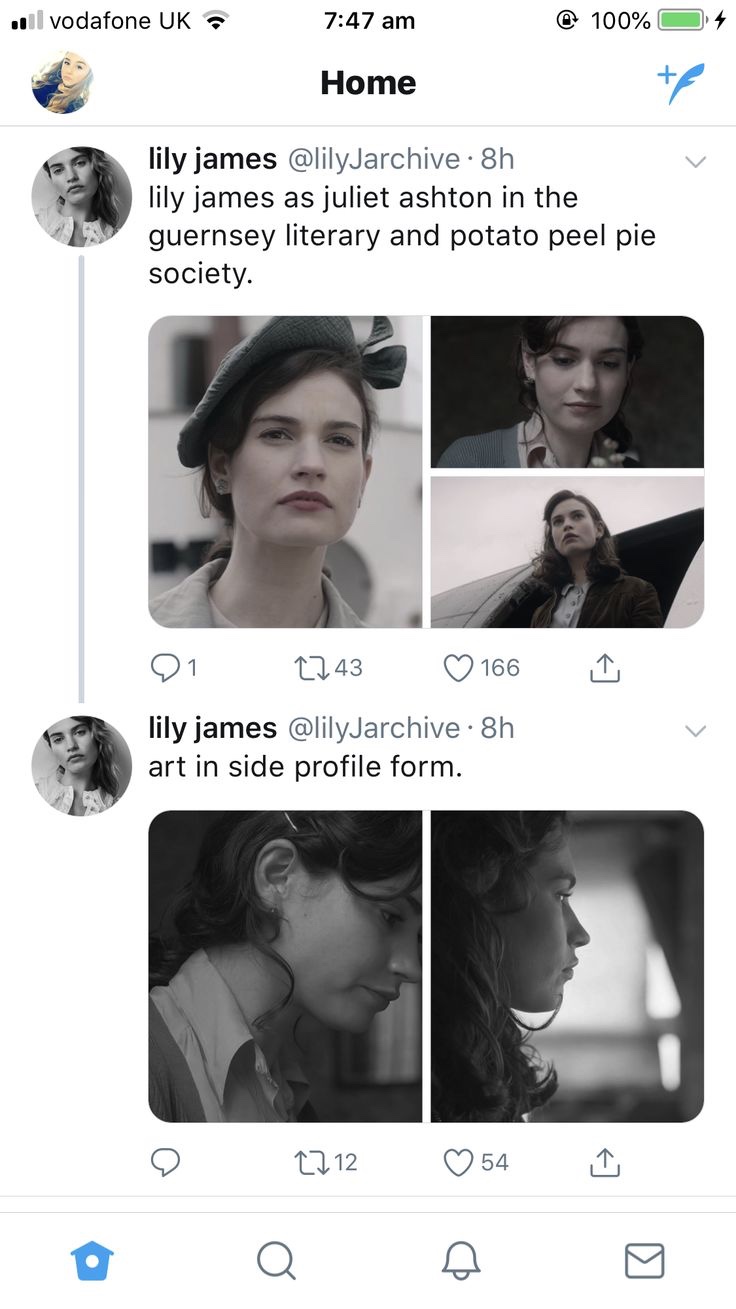Open lily james name on second tweet
Image resolution: width=736 pixels, height=1309 pixels.
tap(212, 728)
